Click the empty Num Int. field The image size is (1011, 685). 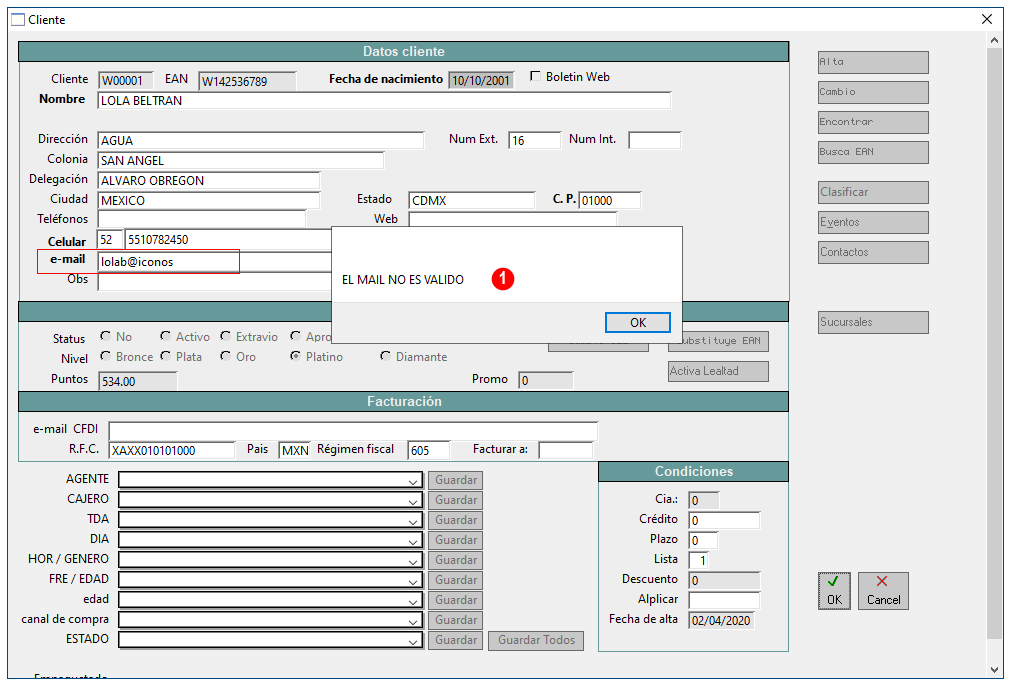654,141
